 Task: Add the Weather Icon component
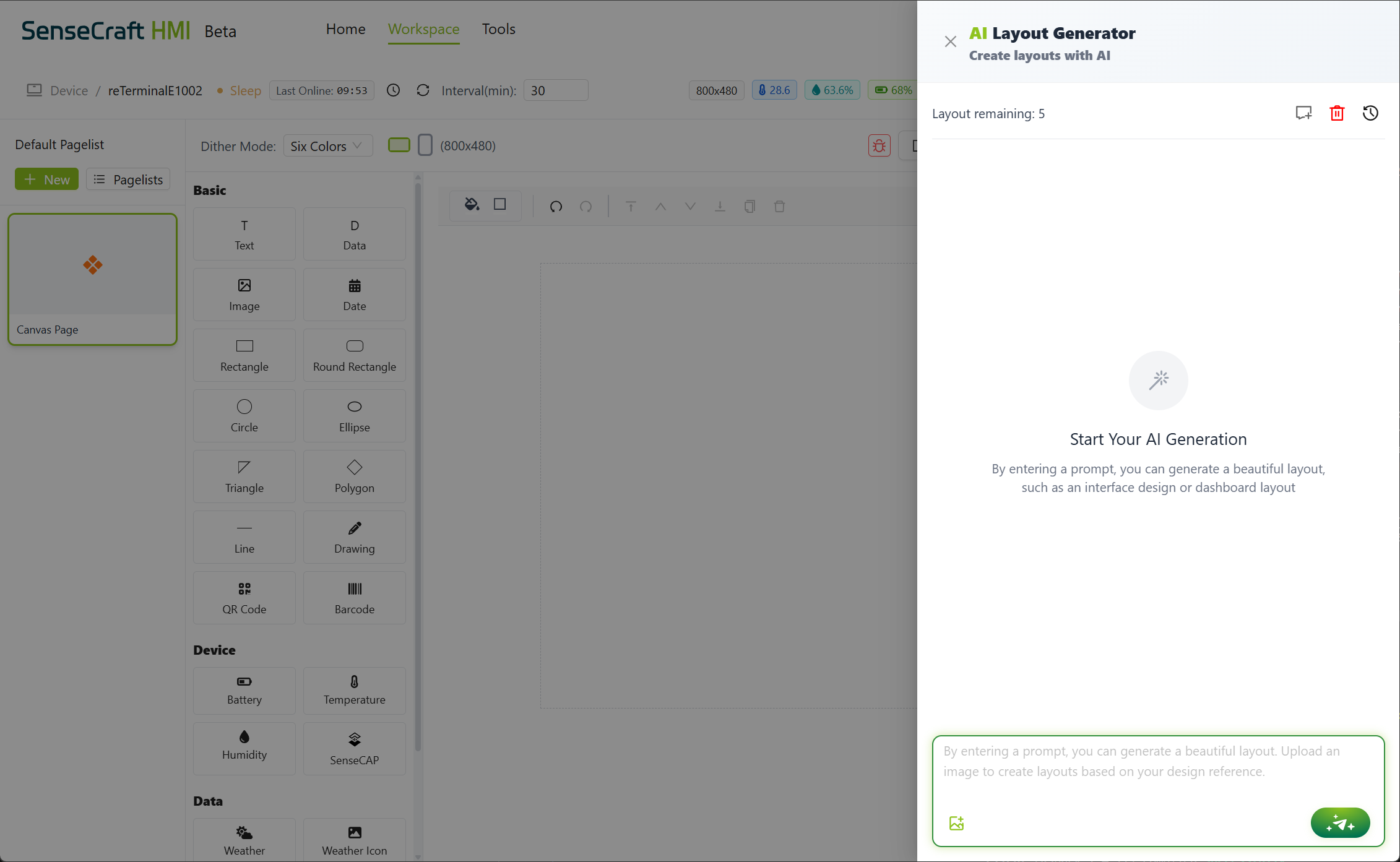(x=354, y=840)
